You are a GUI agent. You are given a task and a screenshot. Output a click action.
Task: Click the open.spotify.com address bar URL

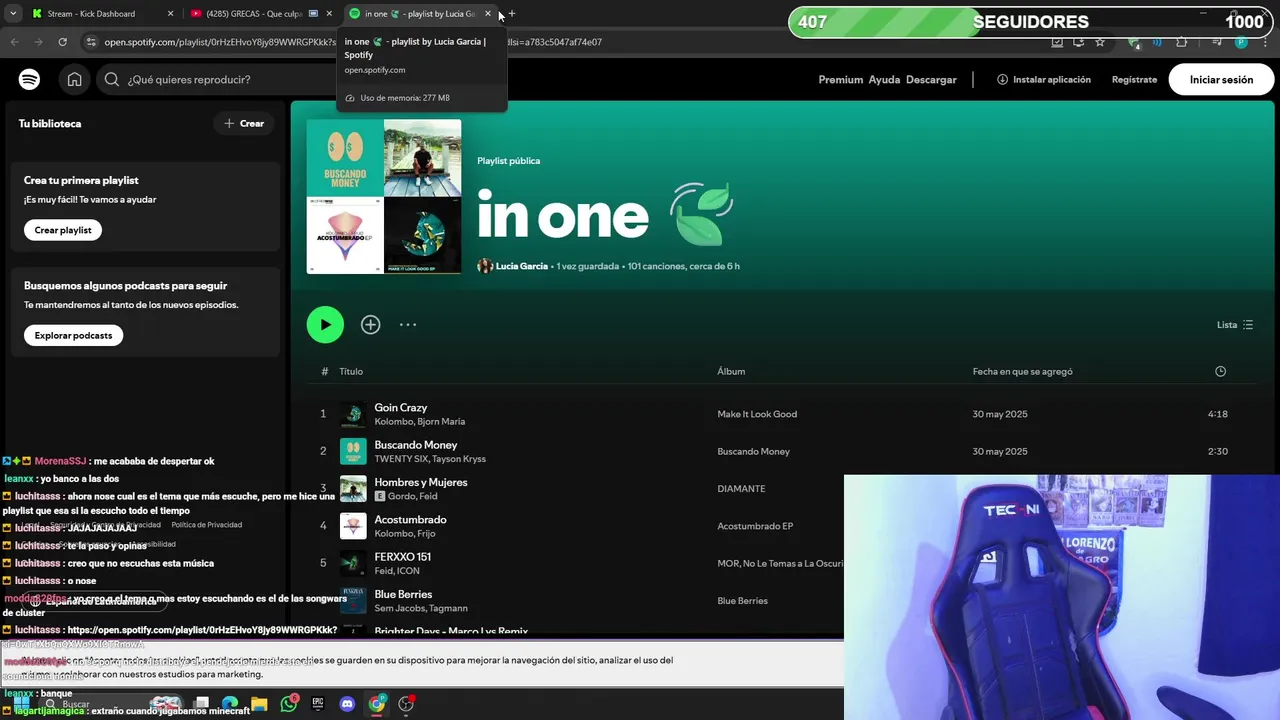coord(353,42)
